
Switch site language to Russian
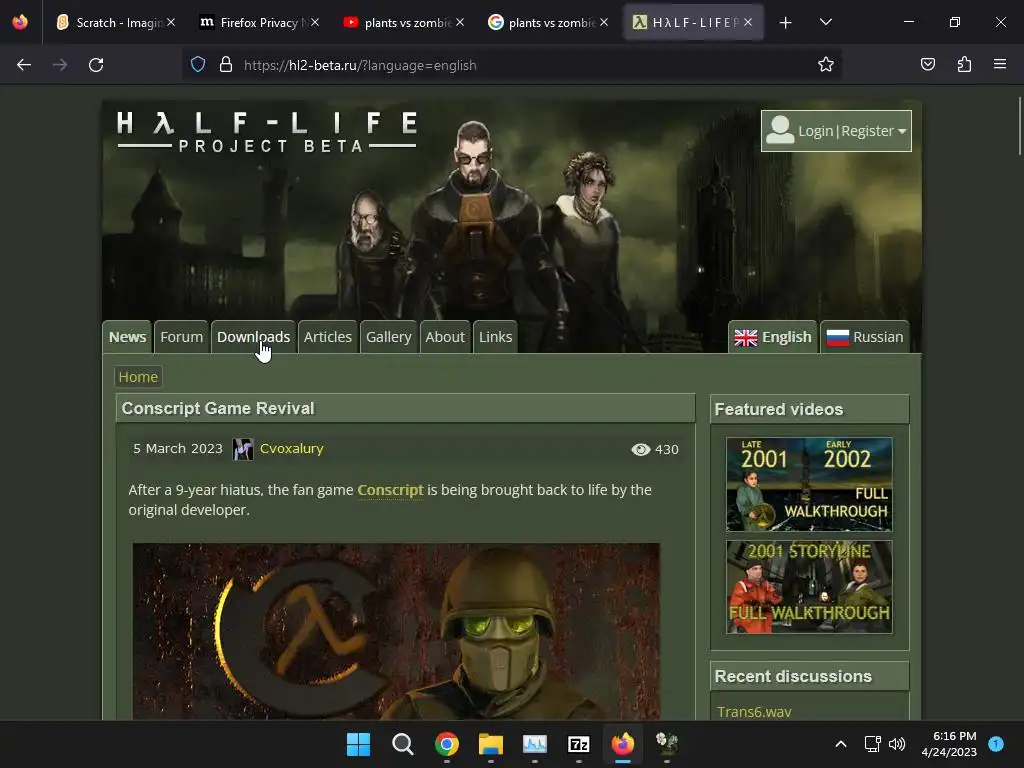[x=865, y=336]
